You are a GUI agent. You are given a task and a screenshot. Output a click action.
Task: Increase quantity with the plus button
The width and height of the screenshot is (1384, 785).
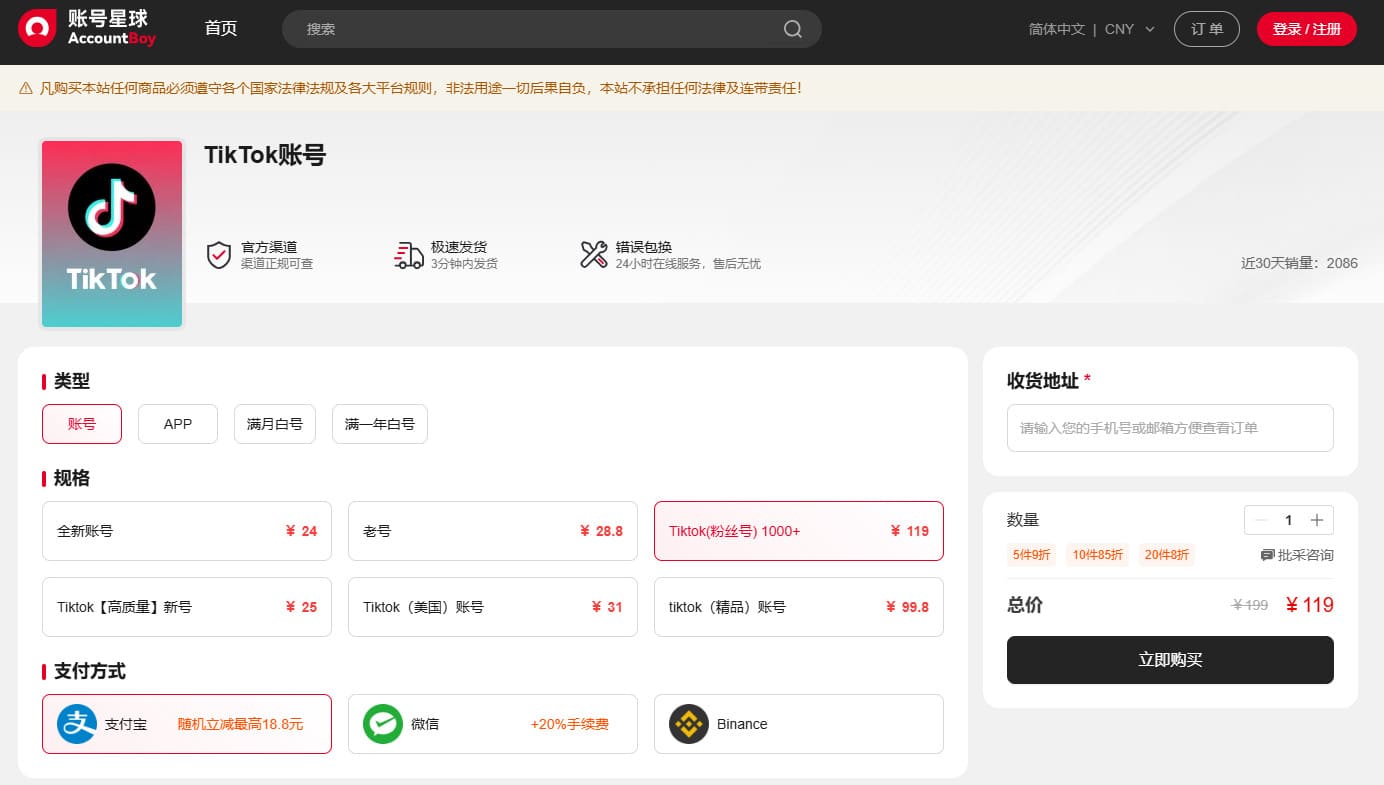1317,520
